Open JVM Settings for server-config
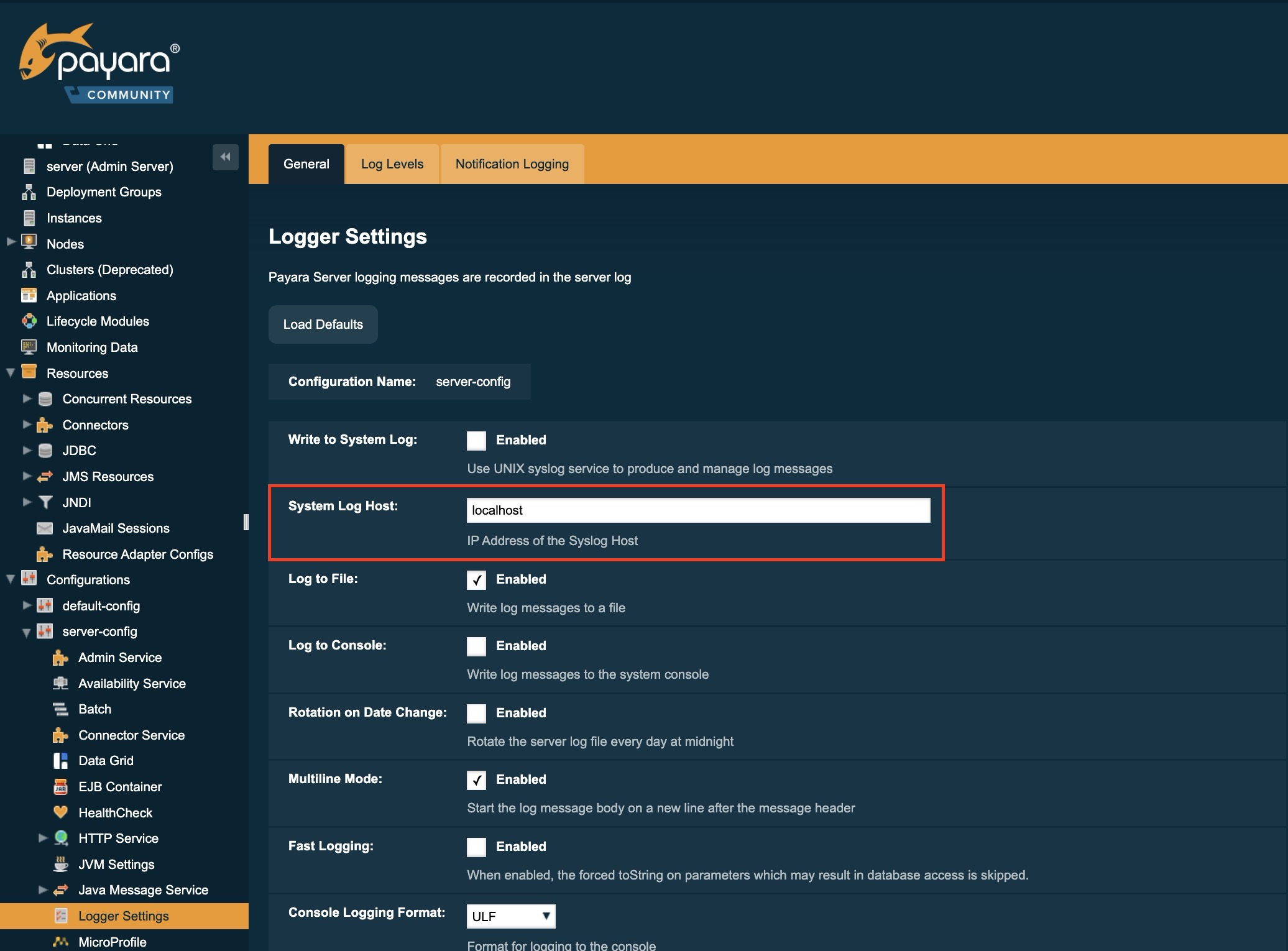This screenshot has width=1288, height=951. (x=116, y=864)
